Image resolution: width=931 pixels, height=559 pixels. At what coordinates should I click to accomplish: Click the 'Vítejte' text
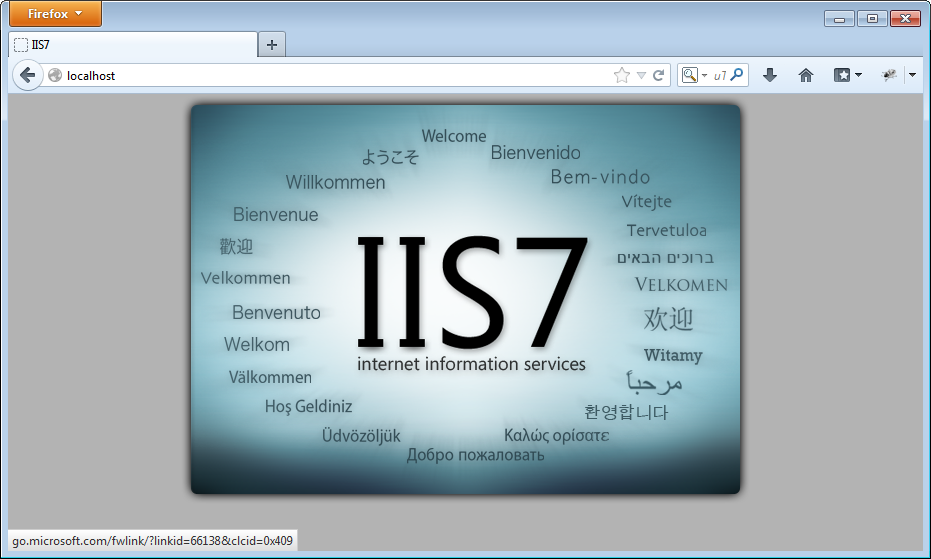(647, 201)
